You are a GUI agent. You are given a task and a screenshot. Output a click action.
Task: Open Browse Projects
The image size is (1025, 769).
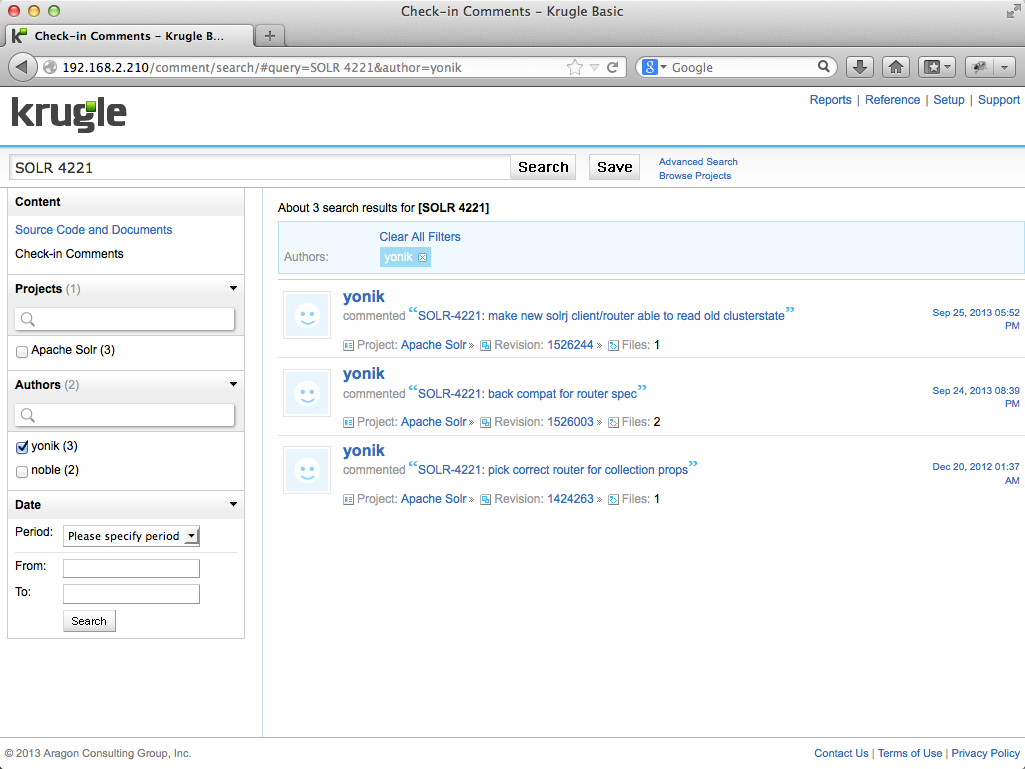(x=695, y=176)
